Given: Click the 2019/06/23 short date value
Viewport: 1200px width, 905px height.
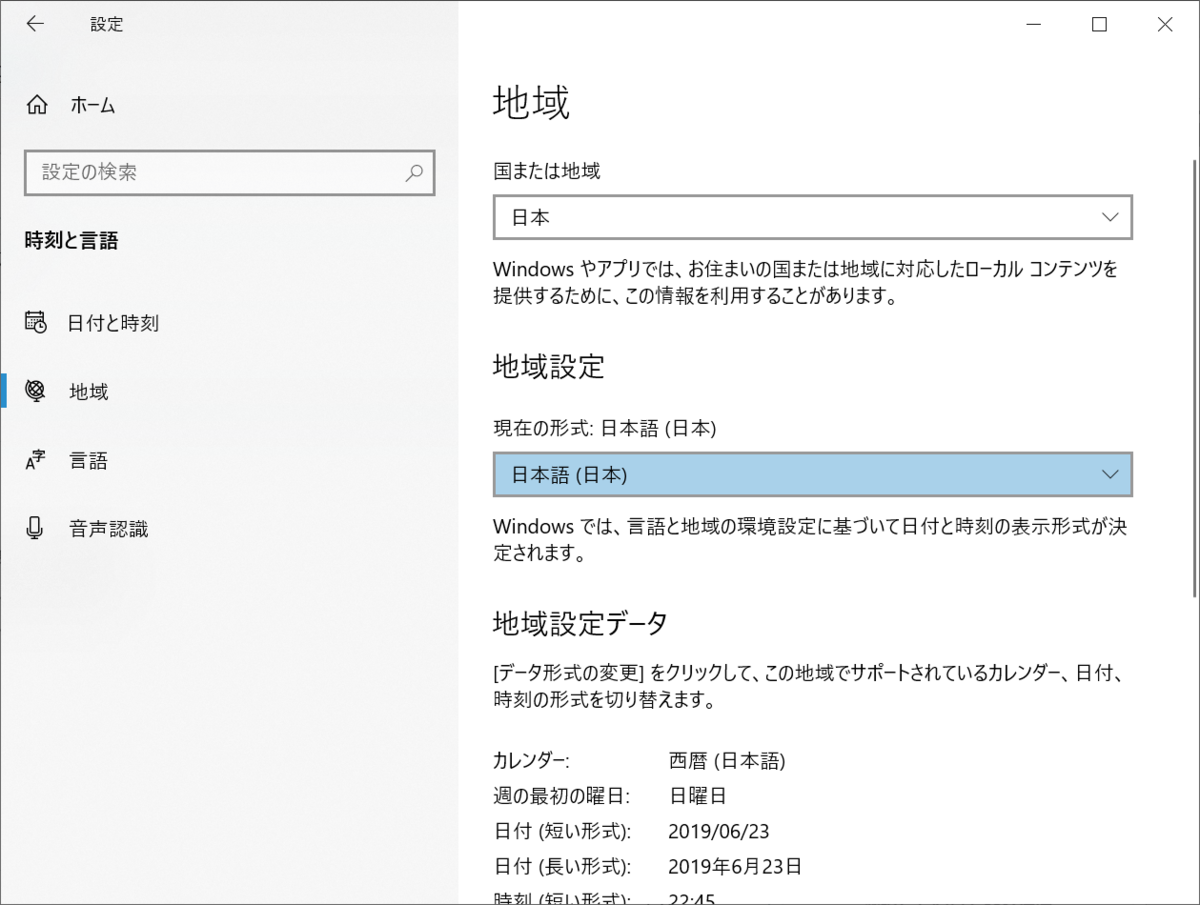Looking at the screenshot, I should (718, 831).
